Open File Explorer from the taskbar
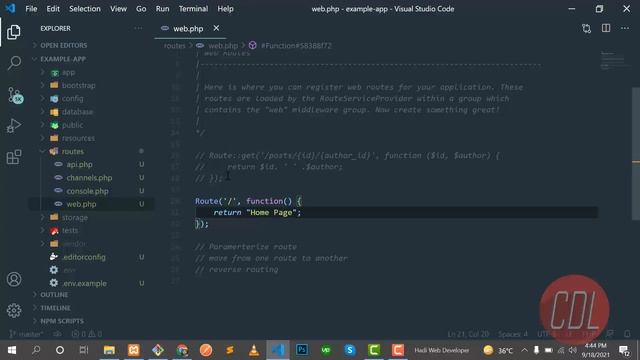The width and height of the screenshot is (640, 360). pos(109,350)
